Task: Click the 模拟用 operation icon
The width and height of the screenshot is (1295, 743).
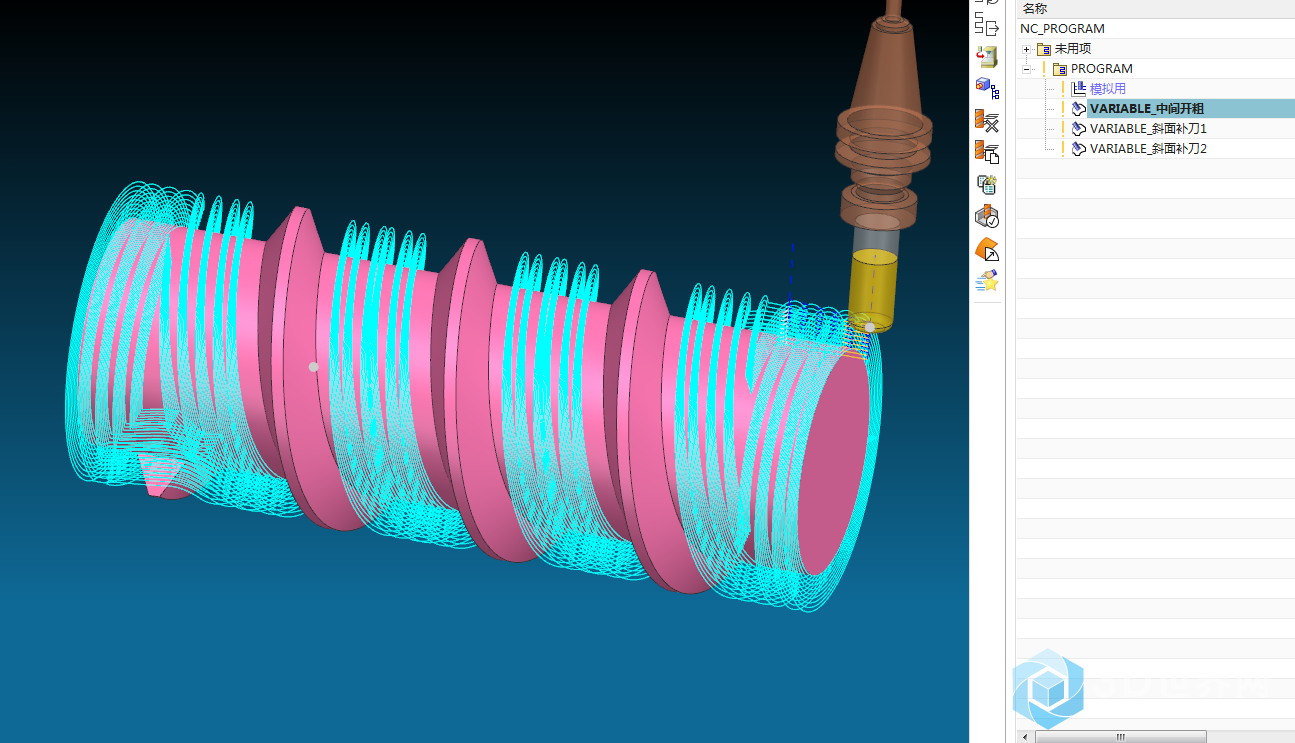Action: tap(1078, 89)
